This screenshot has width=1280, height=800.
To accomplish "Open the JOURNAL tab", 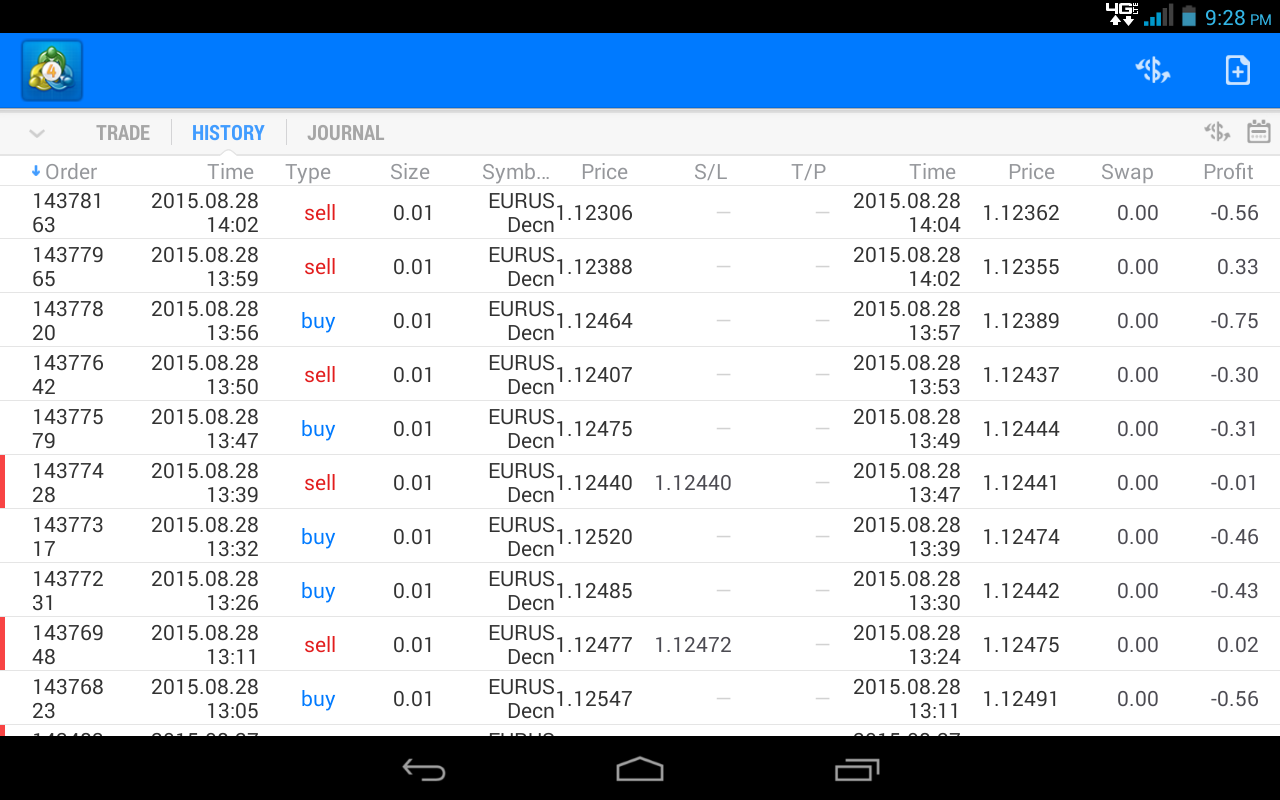I will pos(344,132).
